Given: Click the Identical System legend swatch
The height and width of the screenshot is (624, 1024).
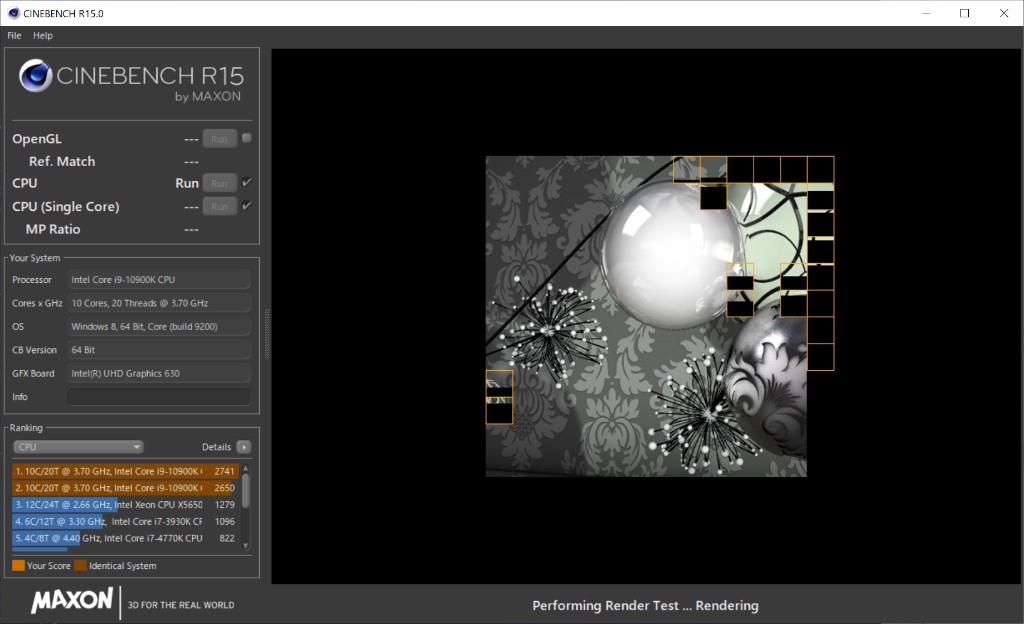Looking at the screenshot, I should (x=80, y=566).
